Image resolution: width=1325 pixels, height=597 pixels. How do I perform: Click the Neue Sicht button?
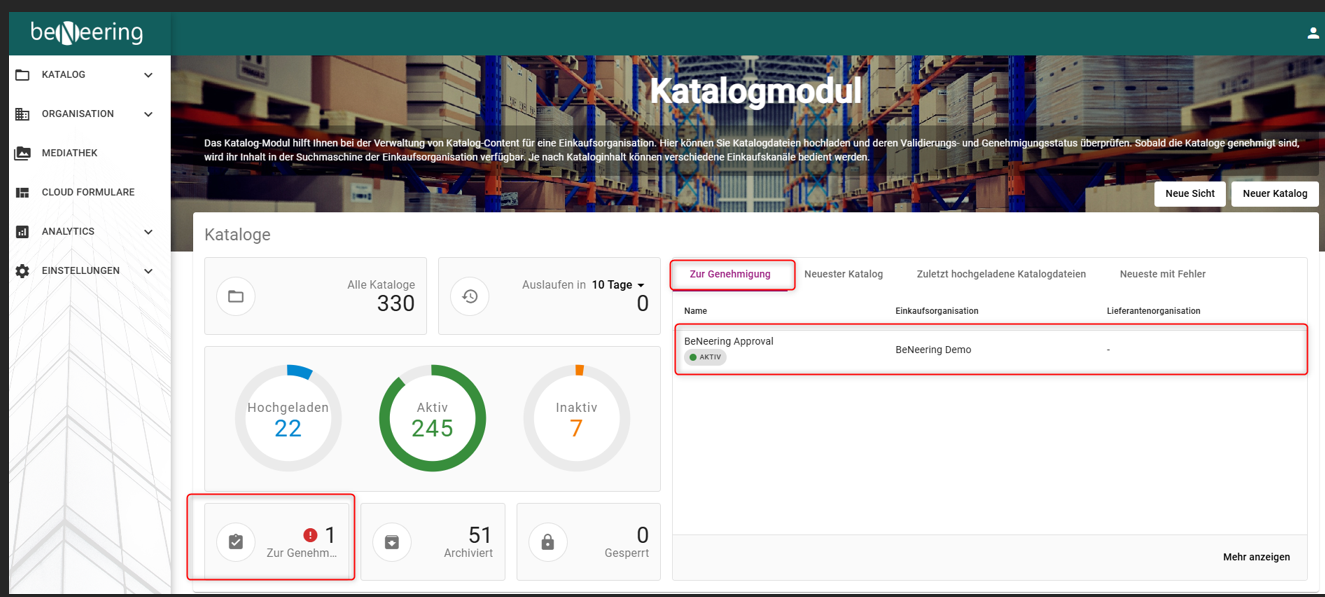point(1189,194)
